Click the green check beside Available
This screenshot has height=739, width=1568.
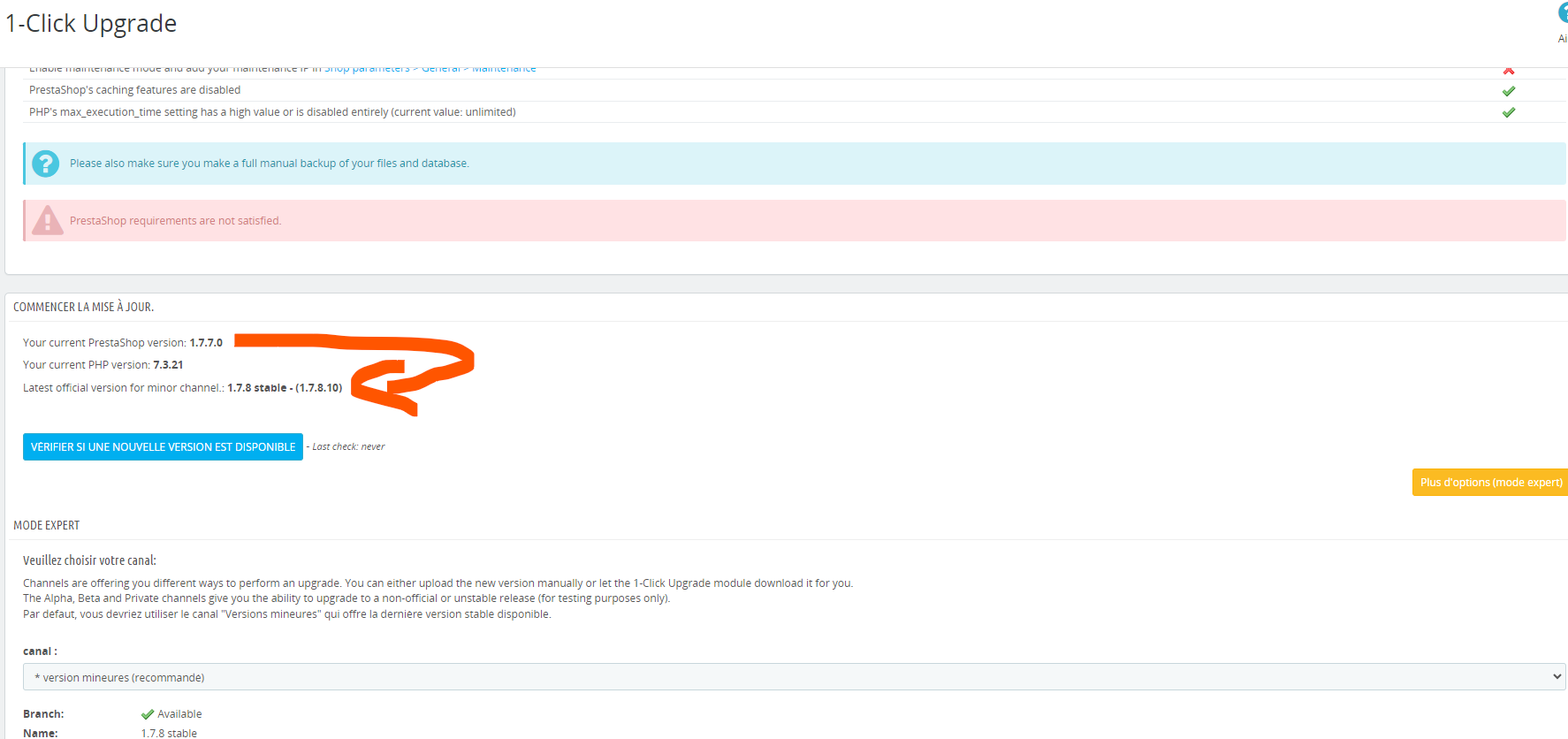tap(148, 714)
